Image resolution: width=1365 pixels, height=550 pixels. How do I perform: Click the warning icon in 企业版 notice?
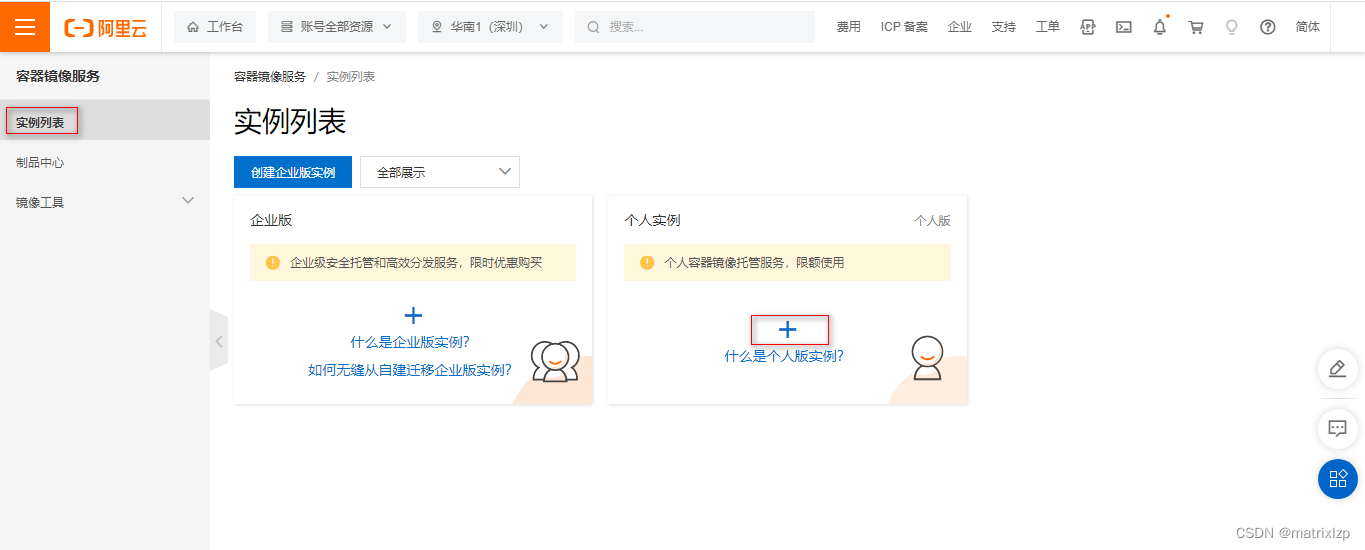pos(273,263)
